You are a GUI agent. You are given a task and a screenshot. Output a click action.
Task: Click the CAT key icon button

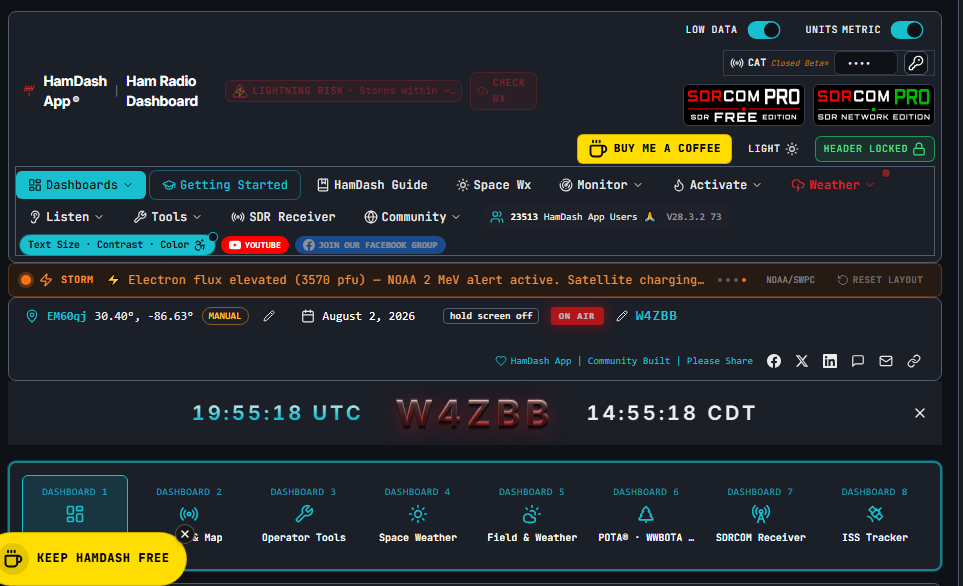pos(916,63)
